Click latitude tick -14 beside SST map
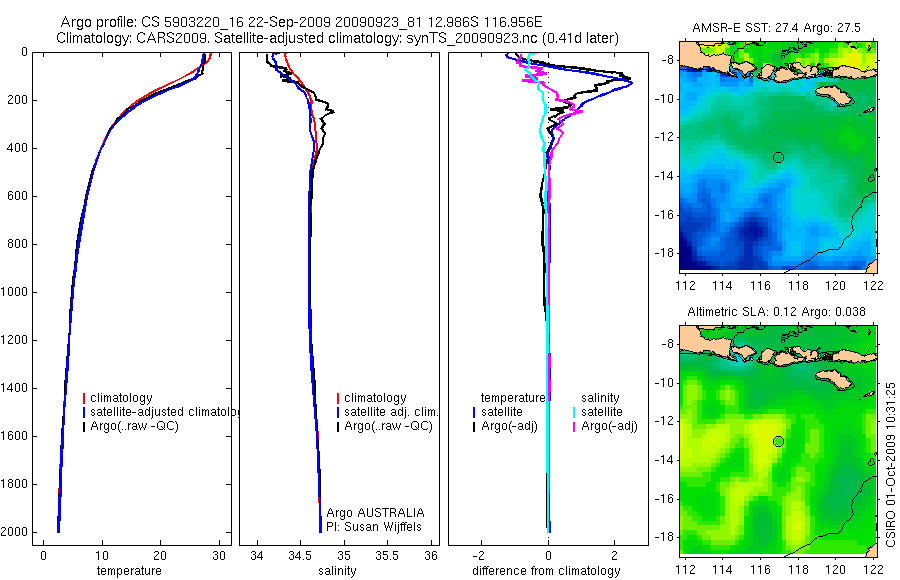The width and height of the screenshot is (900, 580). (664, 176)
